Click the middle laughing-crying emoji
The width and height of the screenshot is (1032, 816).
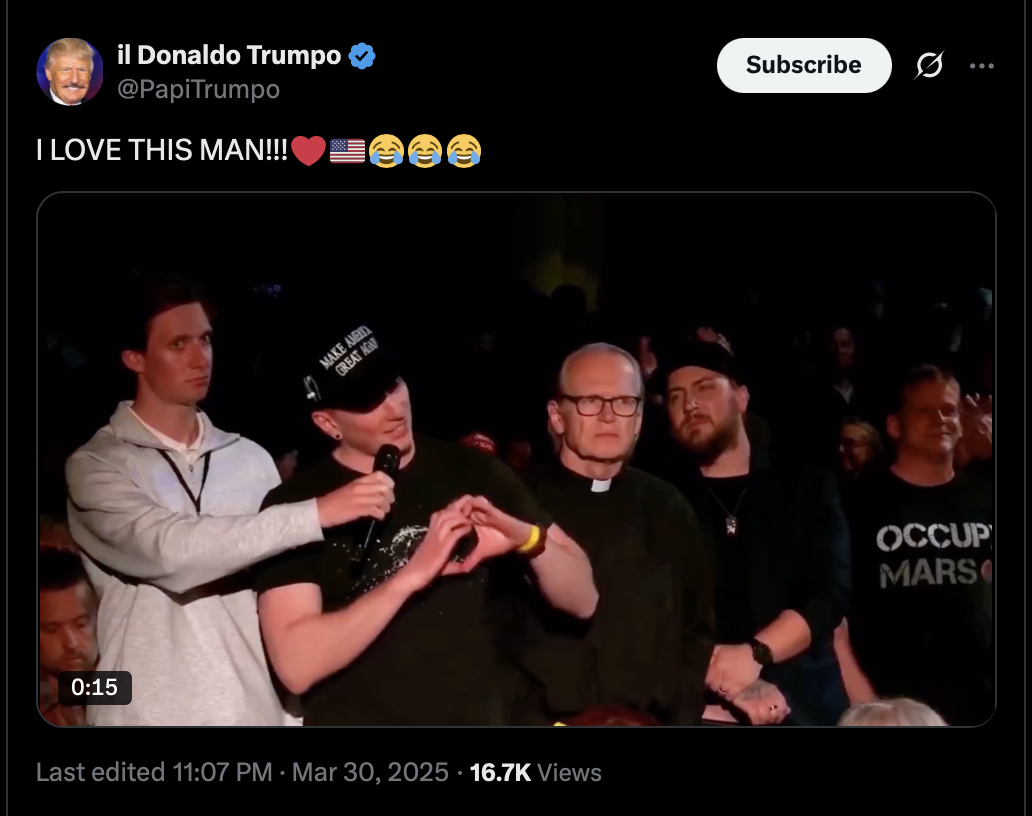tap(425, 151)
